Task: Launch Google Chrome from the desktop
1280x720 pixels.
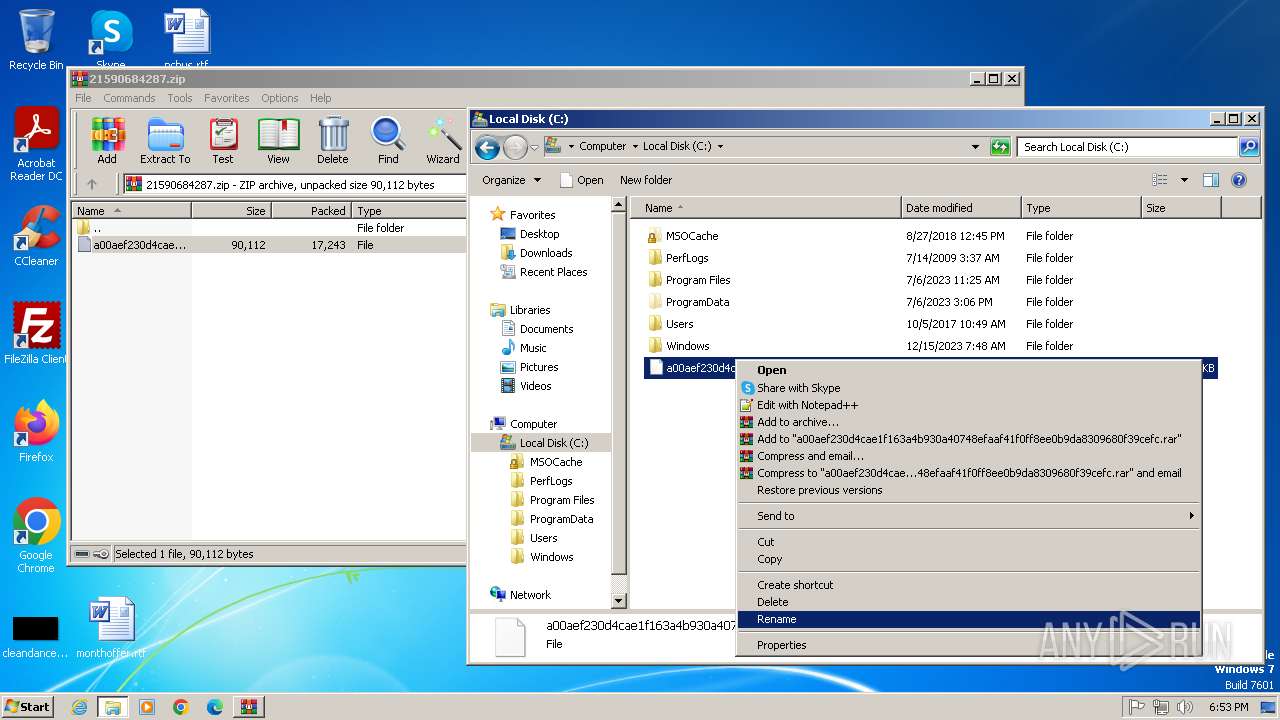Action: pyautogui.click(x=36, y=535)
